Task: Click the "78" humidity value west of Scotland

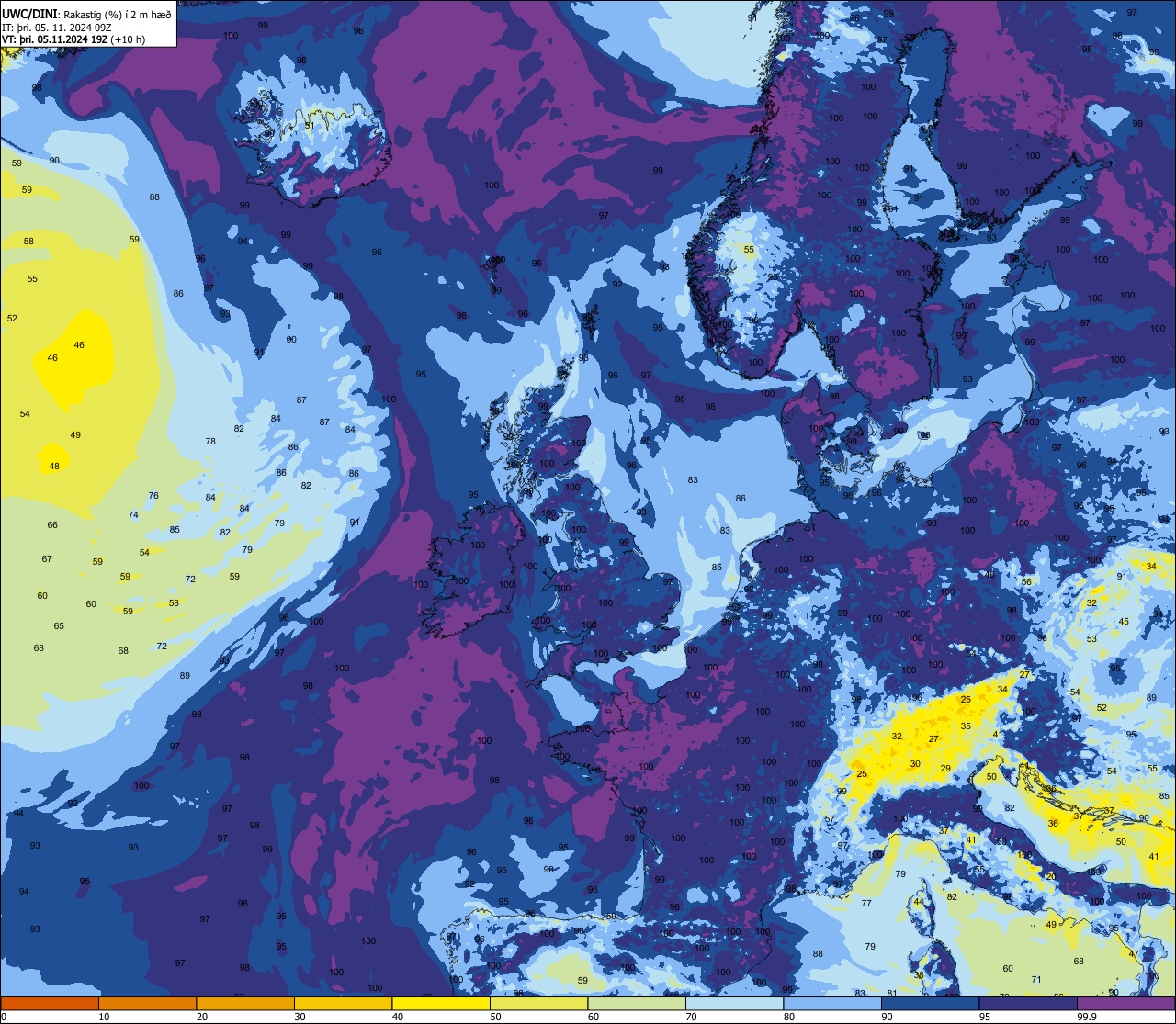Action: pyautogui.click(x=210, y=442)
